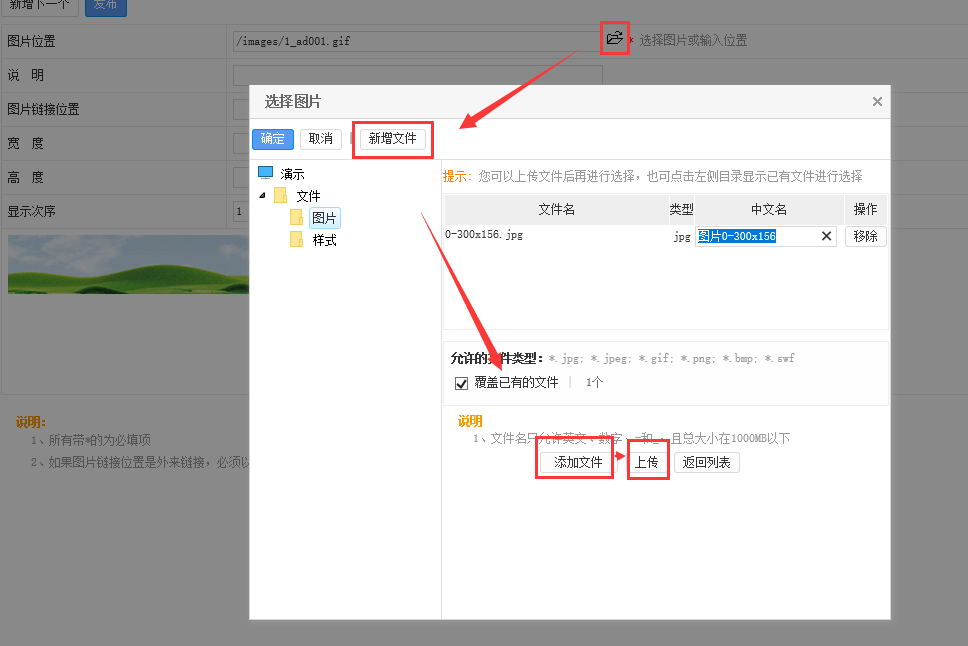The height and width of the screenshot is (646, 968).
Task: Go back via 返回列表 button
Action: pos(707,463)
